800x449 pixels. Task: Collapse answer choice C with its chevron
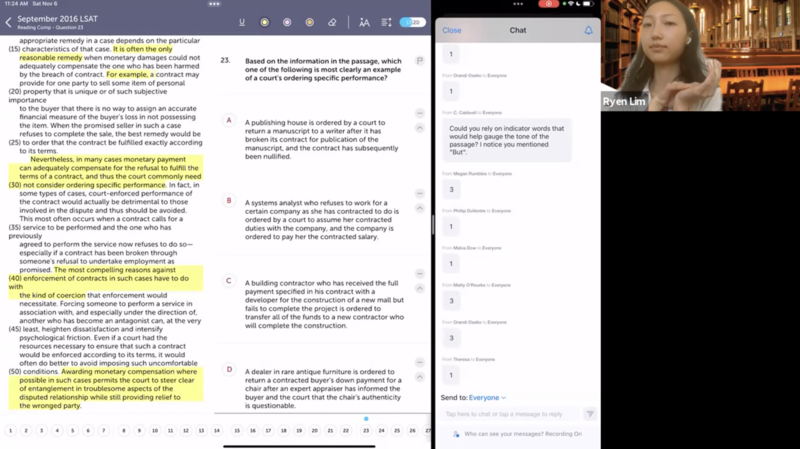pyautogui.click(x=420, y=288)
